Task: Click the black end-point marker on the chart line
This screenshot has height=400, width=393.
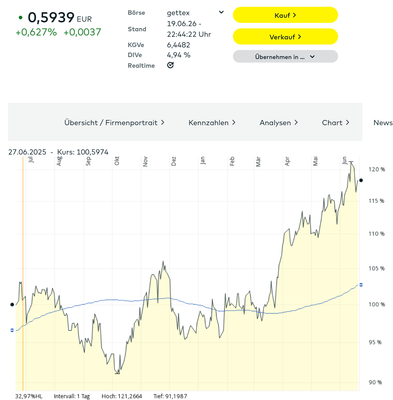Action: (361, 180)
